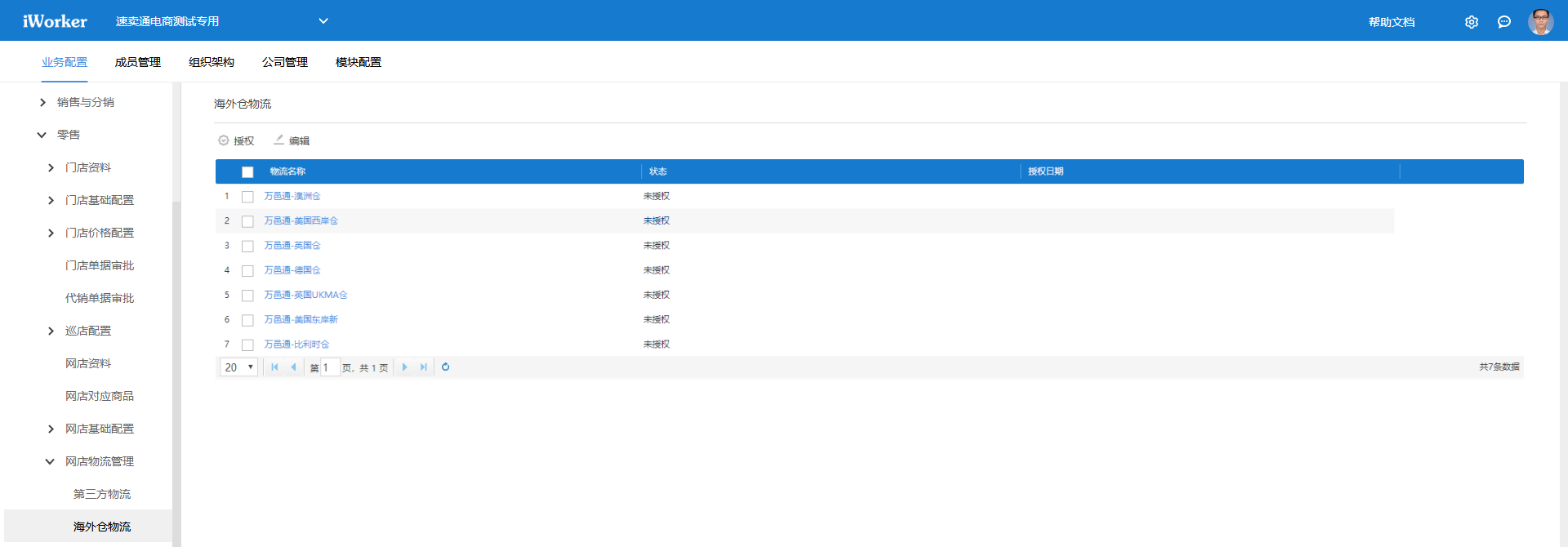Click the 物流名称 column header
The height and width of the screenshot is (547, 1568).
(287, 171)
